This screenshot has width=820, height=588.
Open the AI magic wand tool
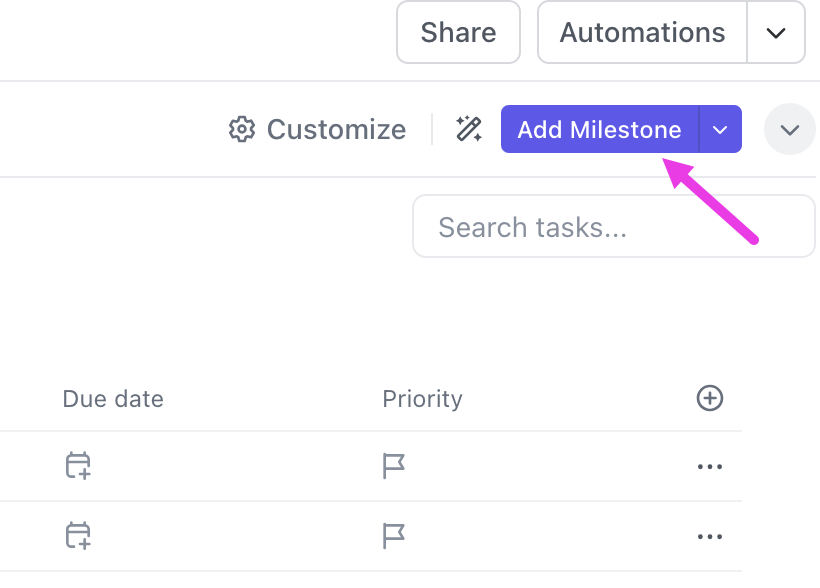(469, 129)
